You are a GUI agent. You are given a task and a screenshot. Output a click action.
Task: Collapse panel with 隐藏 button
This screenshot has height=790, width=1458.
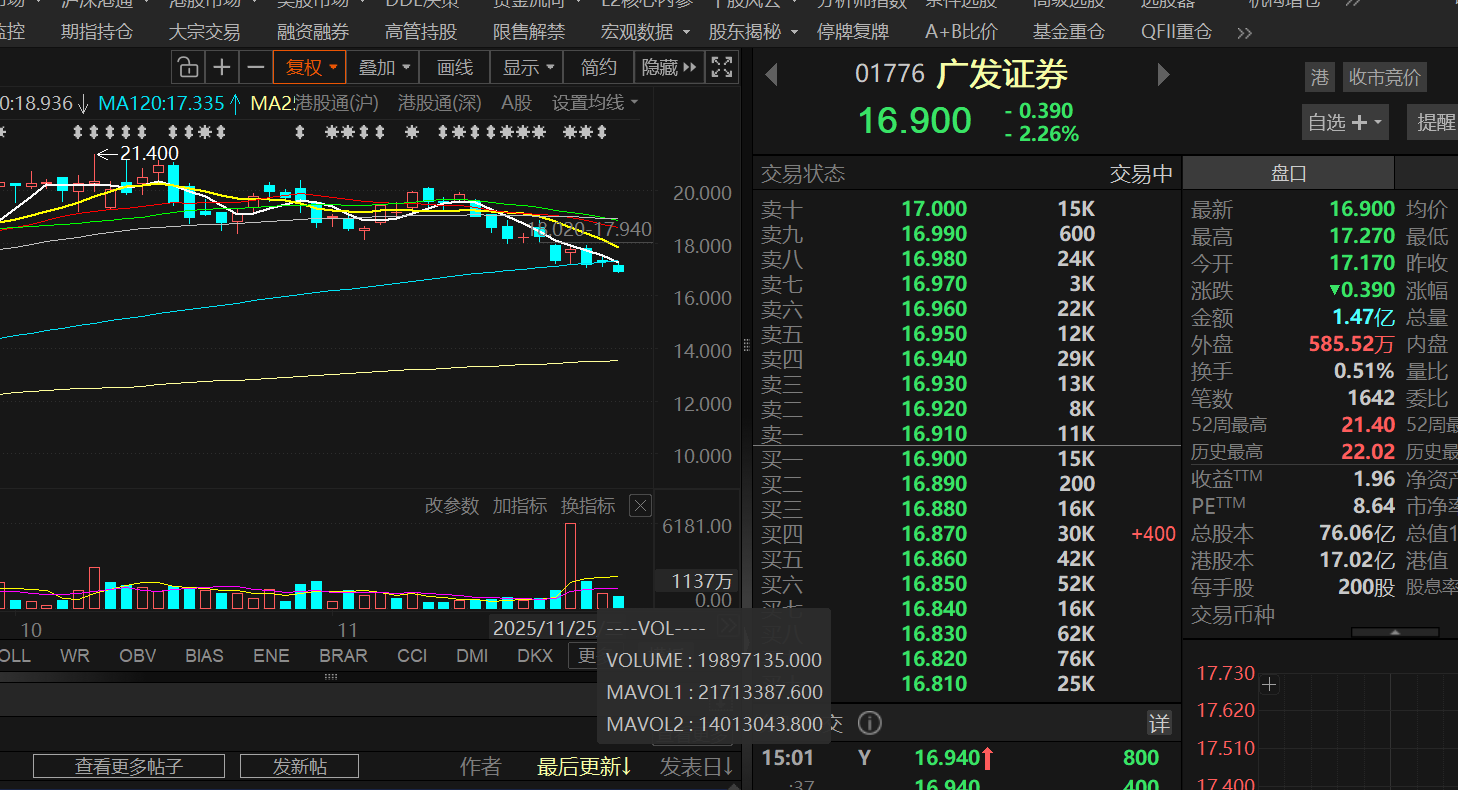coord(669,68)
